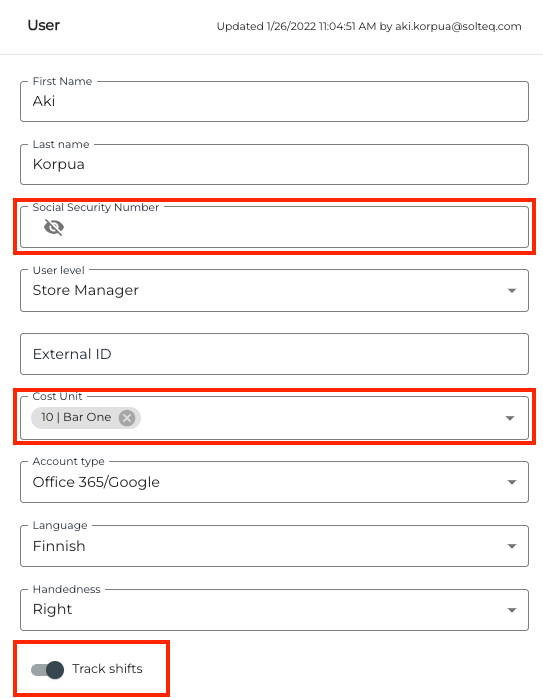The height and width of the screenshot is (698, 543).
Task: Click empty space in Cost Unit field
Action: pyautogui.click(x=320, y=418)
